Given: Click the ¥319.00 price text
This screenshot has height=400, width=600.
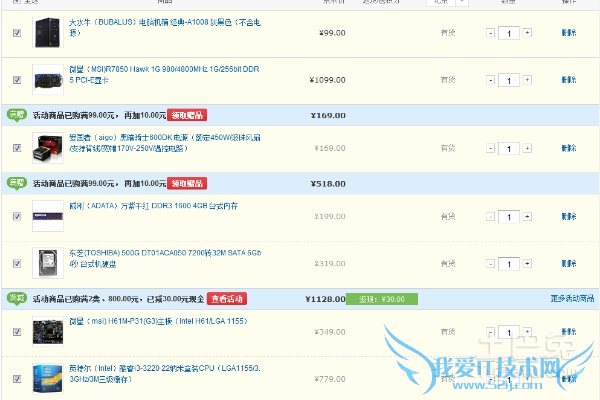Looking at the screenshot, I should click(330, 264).
